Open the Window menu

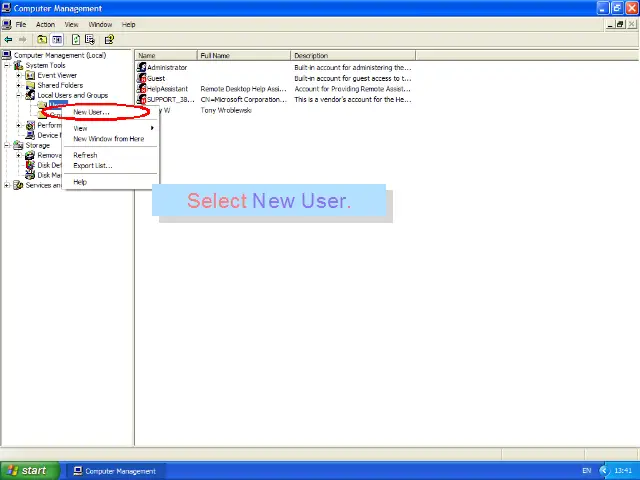(100, 24)
